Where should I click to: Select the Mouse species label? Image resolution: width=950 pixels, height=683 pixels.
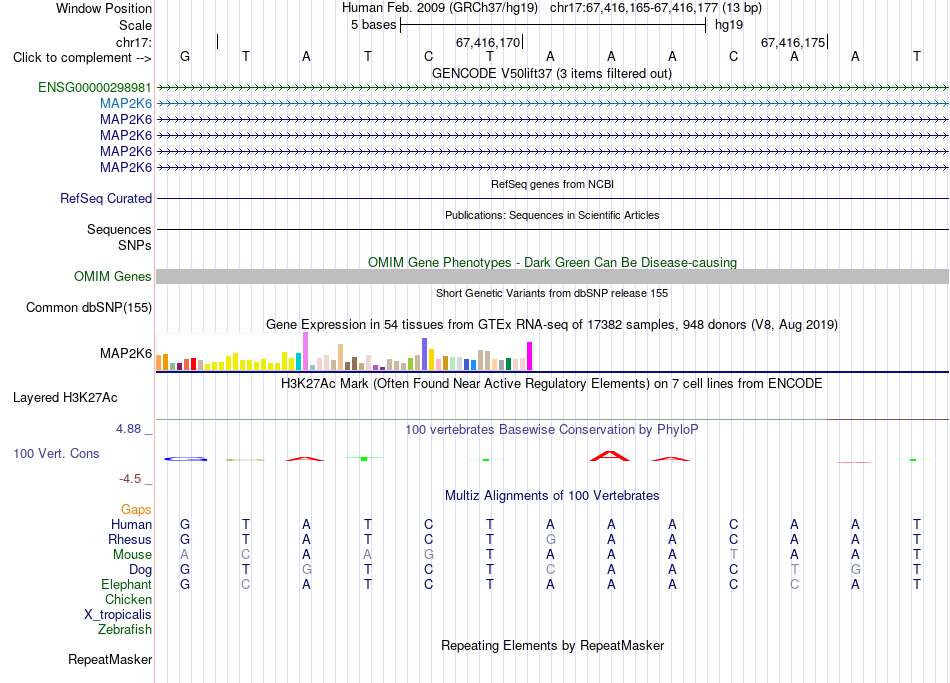pyautogui.click(x=132, y=555)
